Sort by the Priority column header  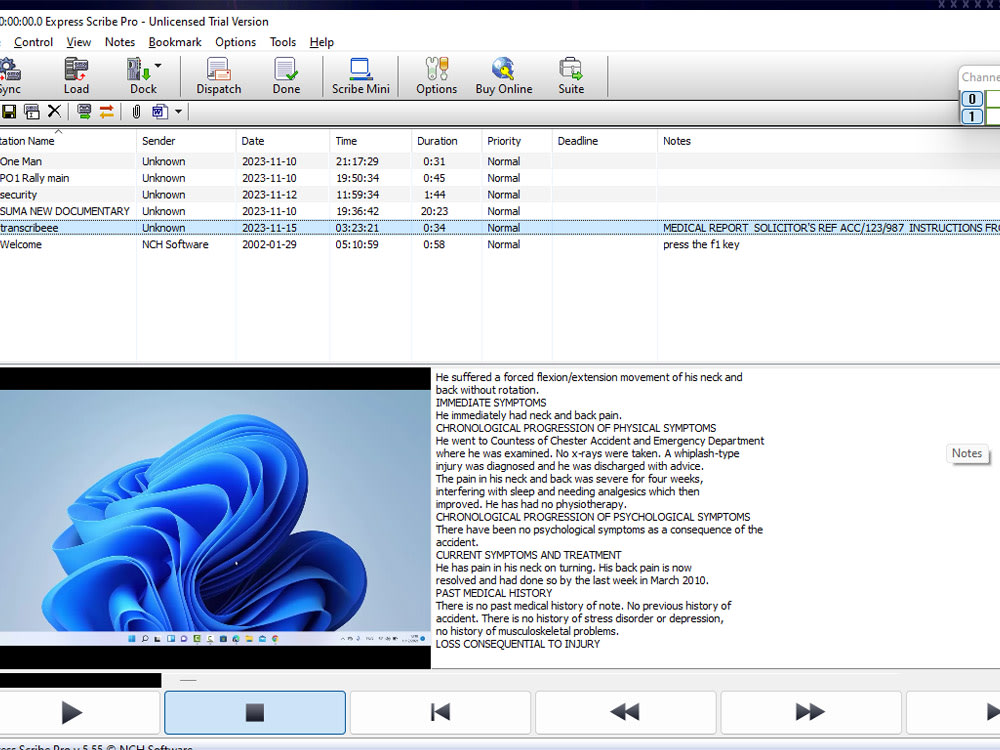(x=517, y=141)
